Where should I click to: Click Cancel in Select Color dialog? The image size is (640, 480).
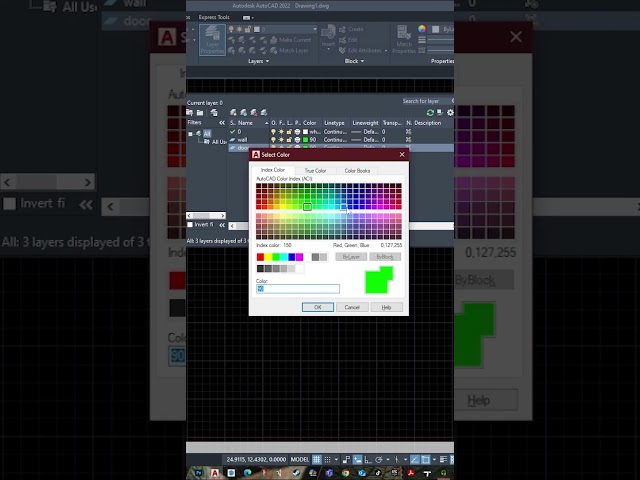click(x=352, y=307)
